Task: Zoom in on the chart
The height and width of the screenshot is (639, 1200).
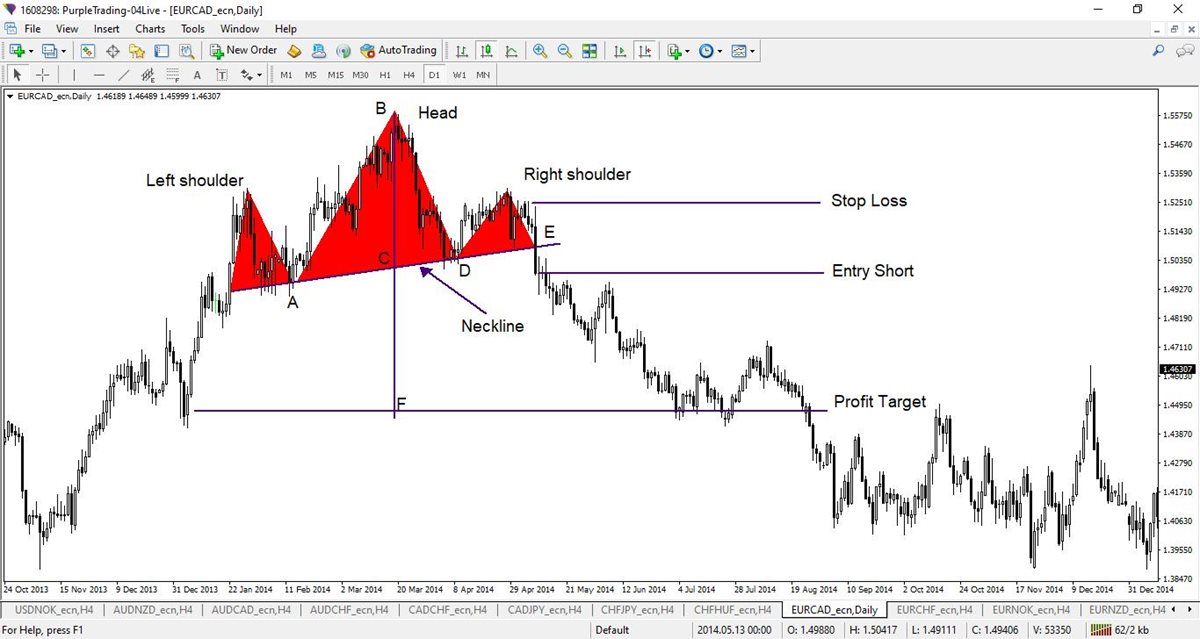Action: point(540,50)
